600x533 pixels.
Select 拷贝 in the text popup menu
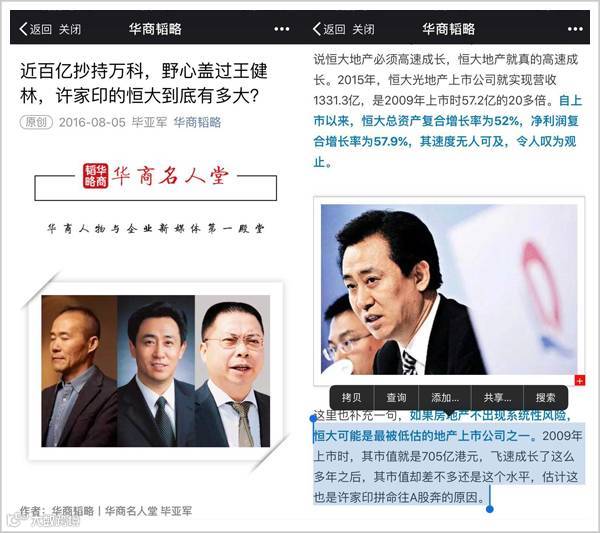pyautogui.click(x=351, y=398)
